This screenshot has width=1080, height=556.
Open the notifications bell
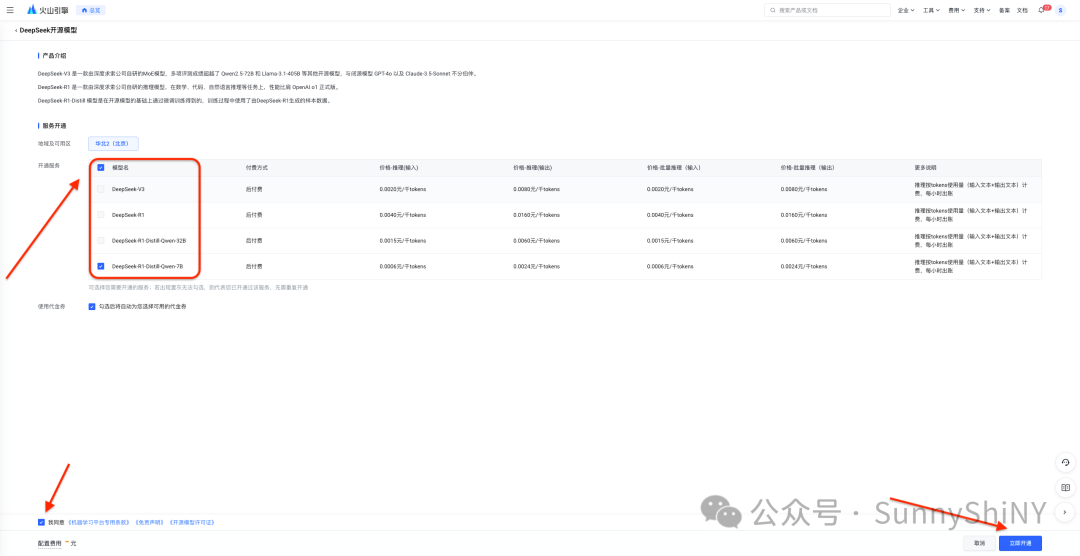(x=1041, y=10)
